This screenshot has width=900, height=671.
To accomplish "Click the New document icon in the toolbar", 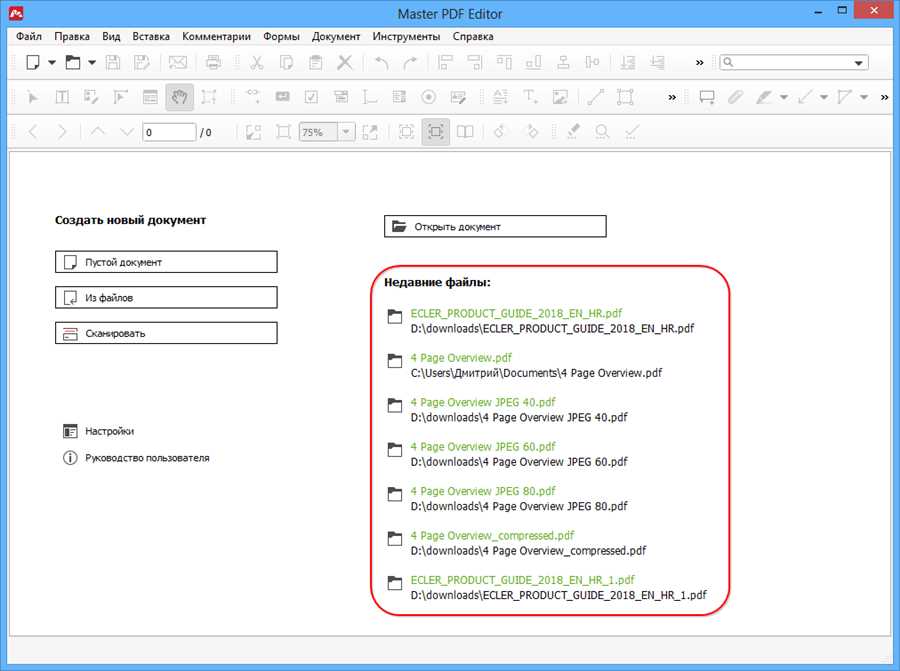I will click(x=33, y=62).
